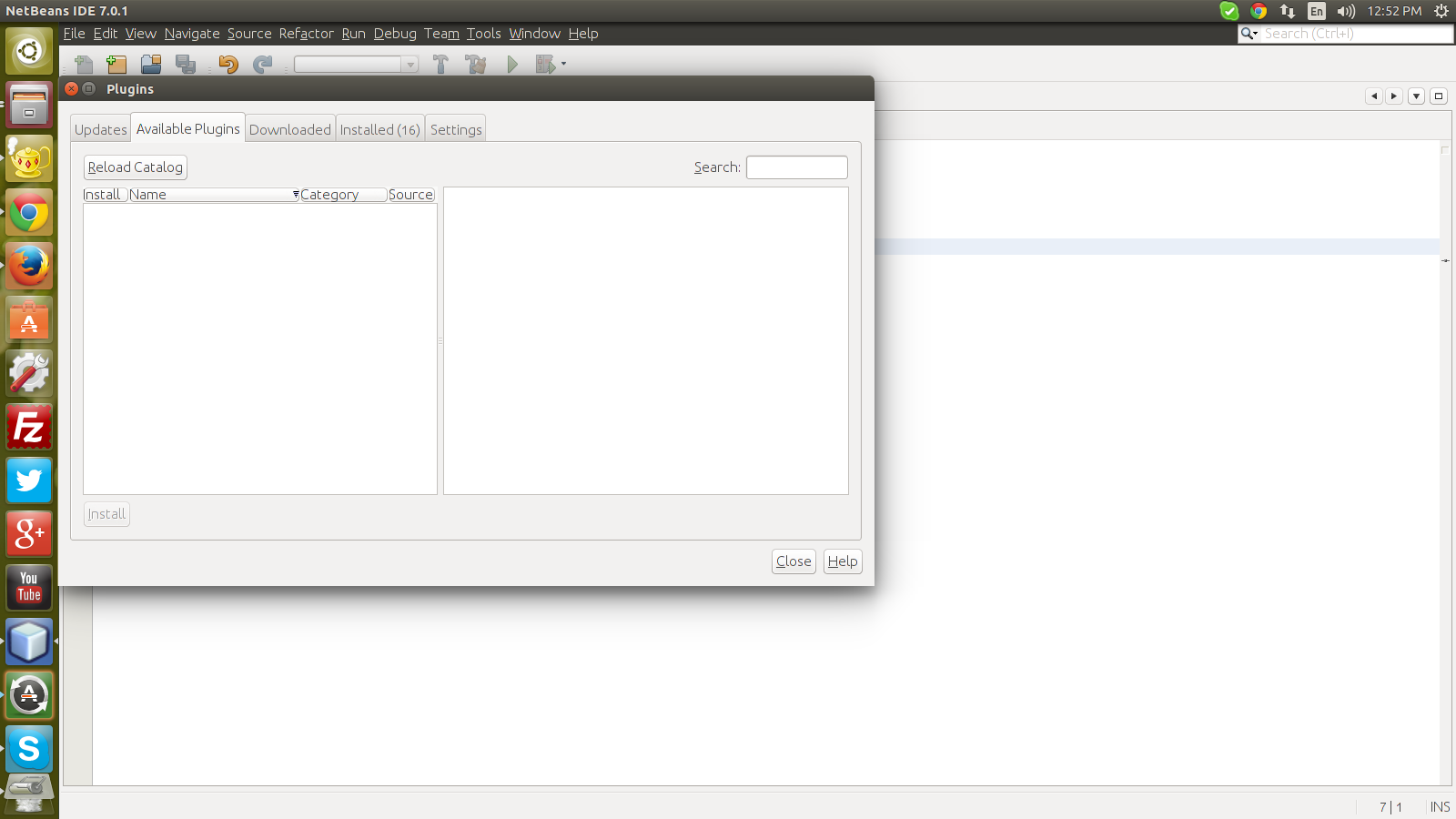This screenshot has height=819, width=1456.
Task: Show opened documents list dropdown arrow
Action: click(1417, 96)
